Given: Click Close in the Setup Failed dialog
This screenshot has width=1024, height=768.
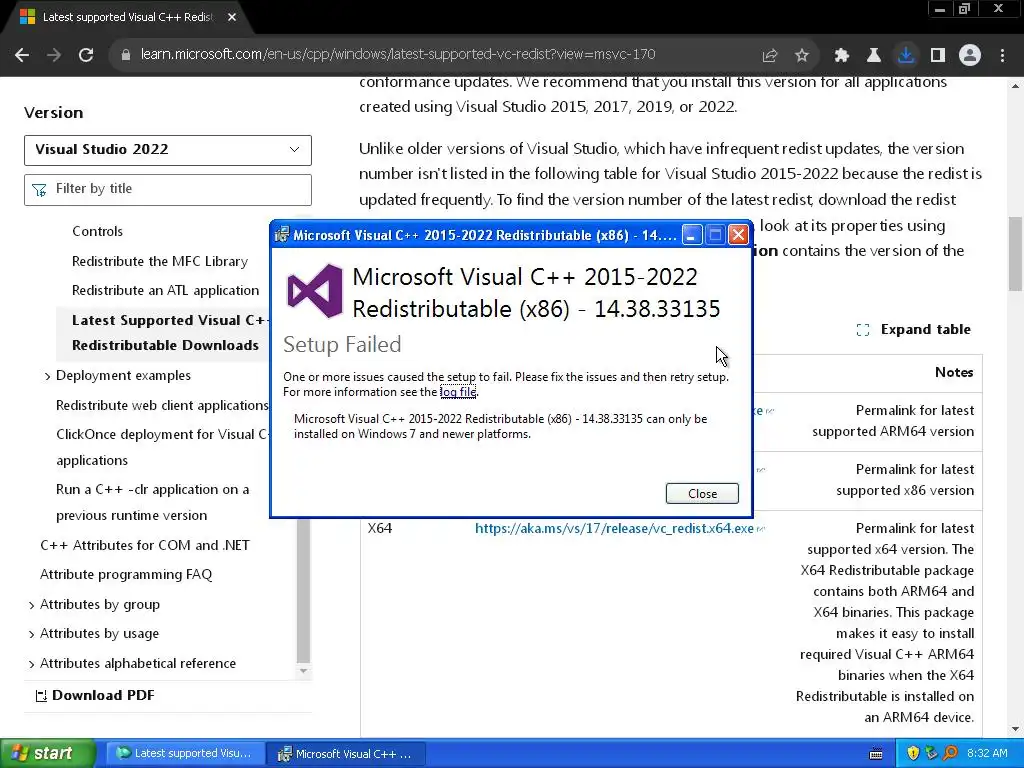Looking at the screenshot, I should click(x=702, y=494).
